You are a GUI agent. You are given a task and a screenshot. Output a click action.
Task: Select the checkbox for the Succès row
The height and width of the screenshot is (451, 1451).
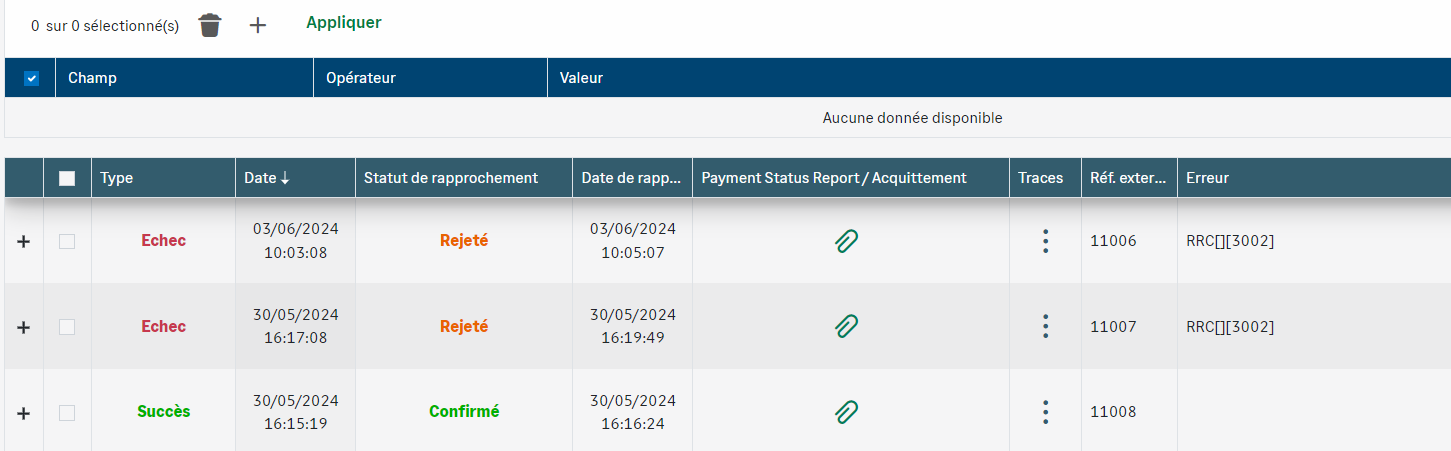tap(67, 412)
